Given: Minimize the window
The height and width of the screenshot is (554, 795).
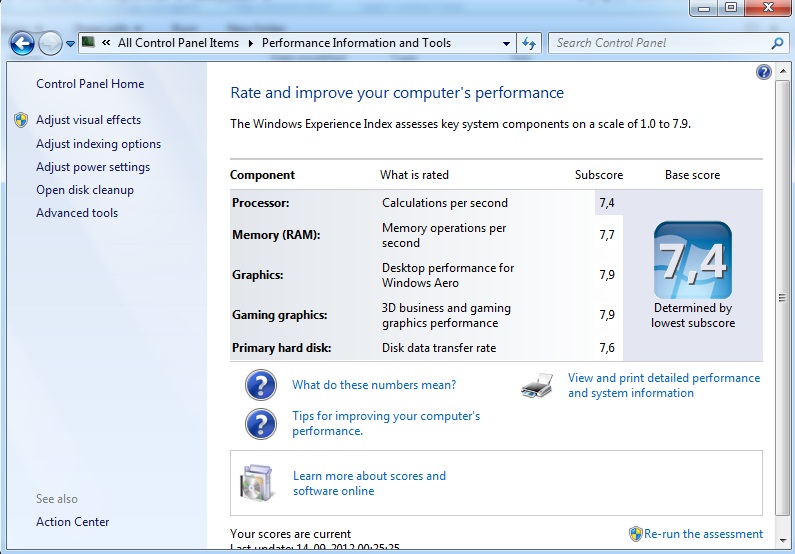Looking at the screenshot, I should [x=704, y=8].
